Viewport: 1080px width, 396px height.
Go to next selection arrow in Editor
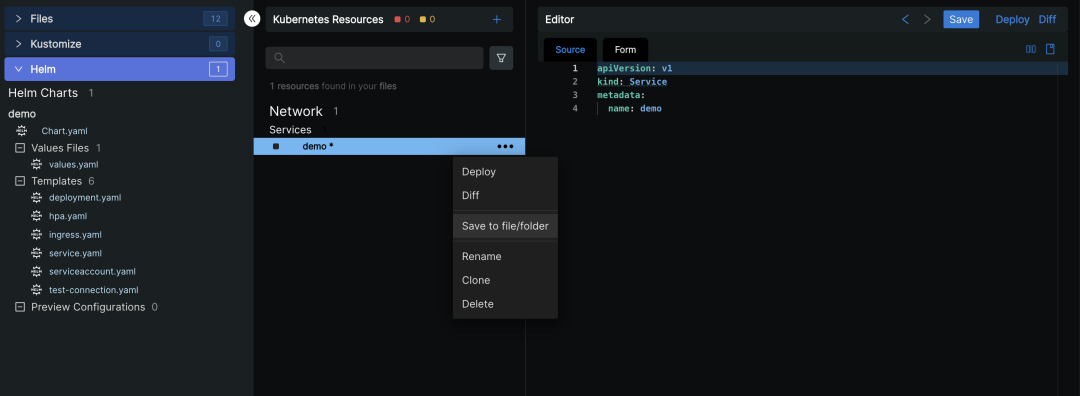927,19
